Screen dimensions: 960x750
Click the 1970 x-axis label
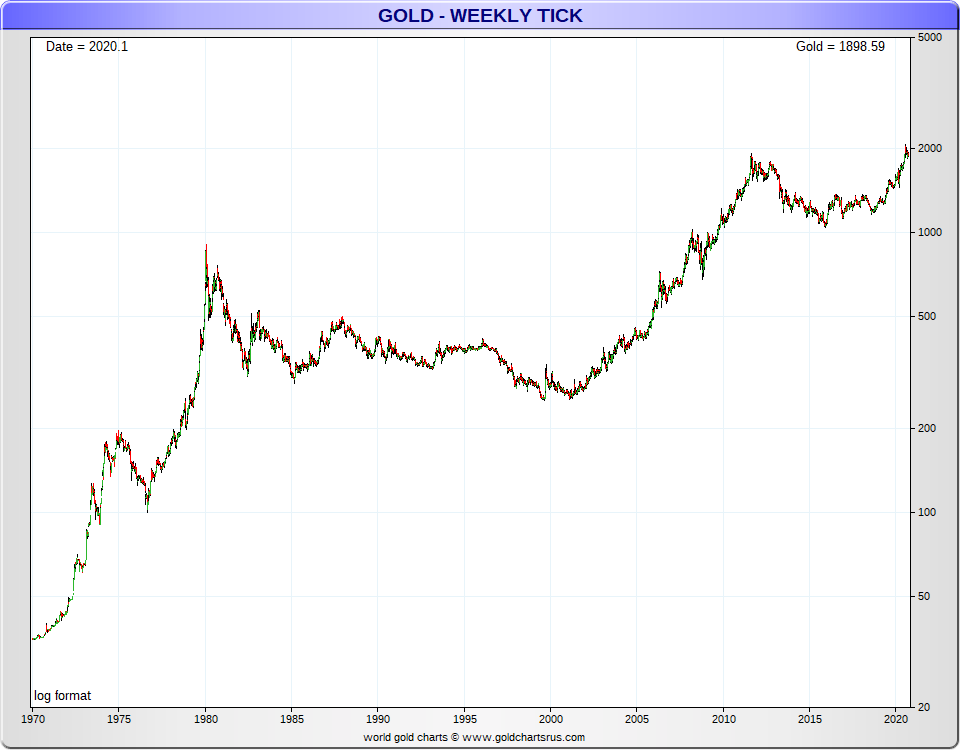33,719
